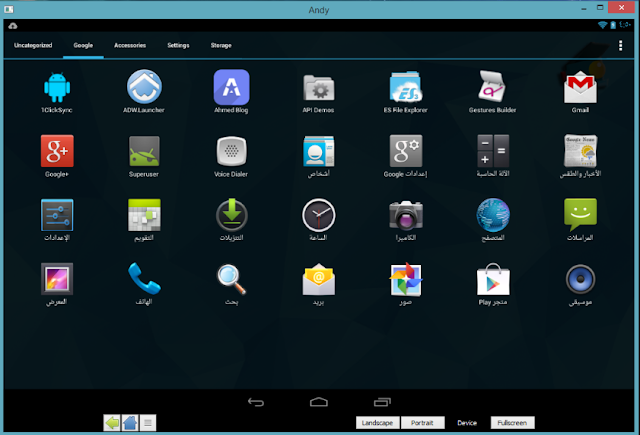The height and width of the screenshot is (435, 640).
Task: Launch the Play Store app
Action: [493, 279]
